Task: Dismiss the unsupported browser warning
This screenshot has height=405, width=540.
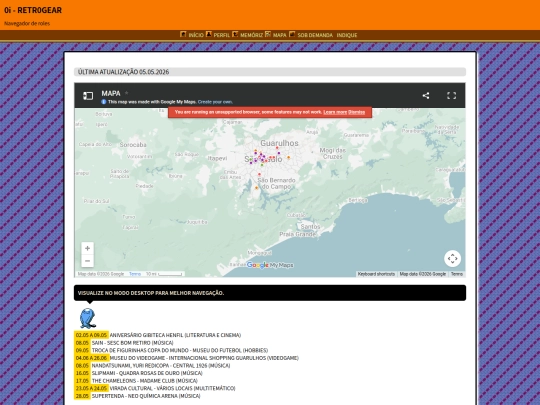Action: point(356,112)
